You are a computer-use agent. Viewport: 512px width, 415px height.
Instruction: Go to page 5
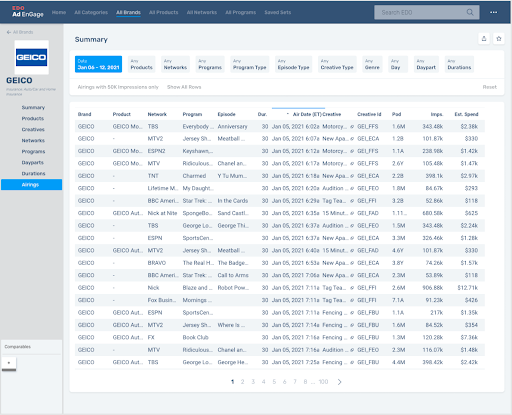(274, 382)
